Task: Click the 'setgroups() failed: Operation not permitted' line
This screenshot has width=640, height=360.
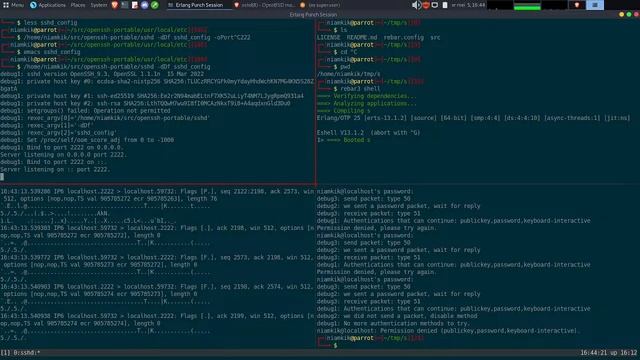Action: pos(85,111)
